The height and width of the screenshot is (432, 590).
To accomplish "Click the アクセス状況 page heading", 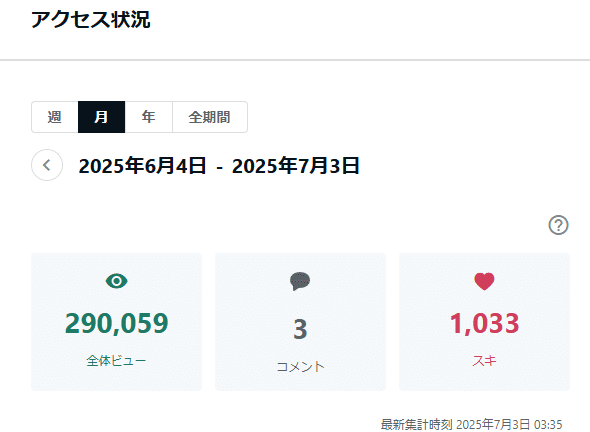I will (x=91, y=20).
